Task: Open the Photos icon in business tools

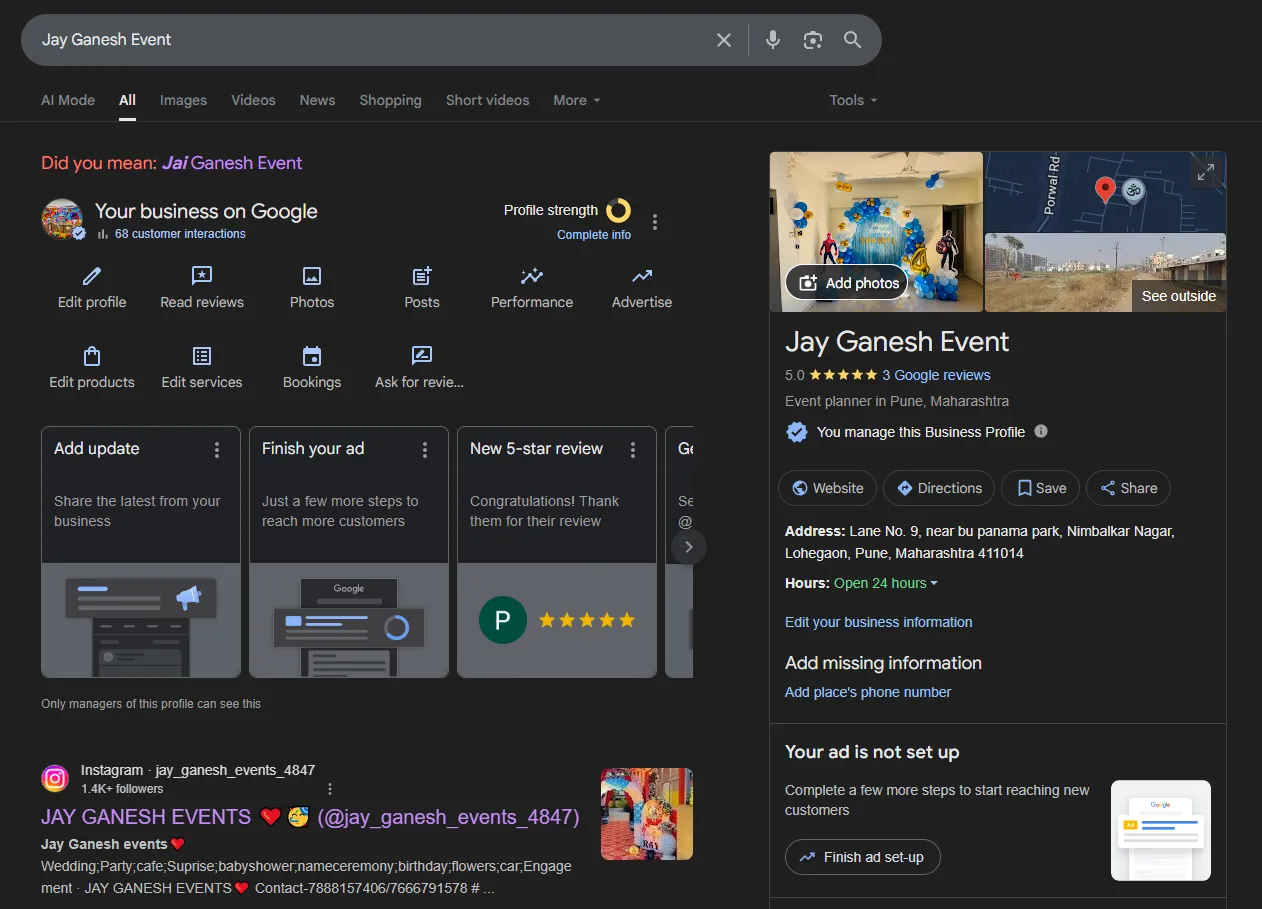Action: click(312, 276)
